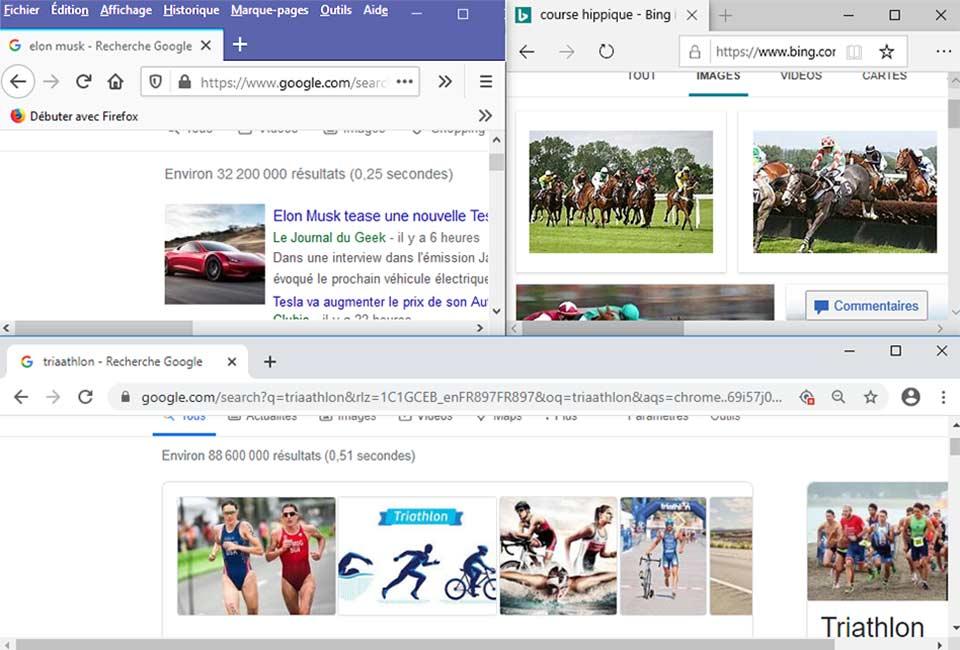
Task: Switch to Bing CARTES tab
Action: (884, 76)
